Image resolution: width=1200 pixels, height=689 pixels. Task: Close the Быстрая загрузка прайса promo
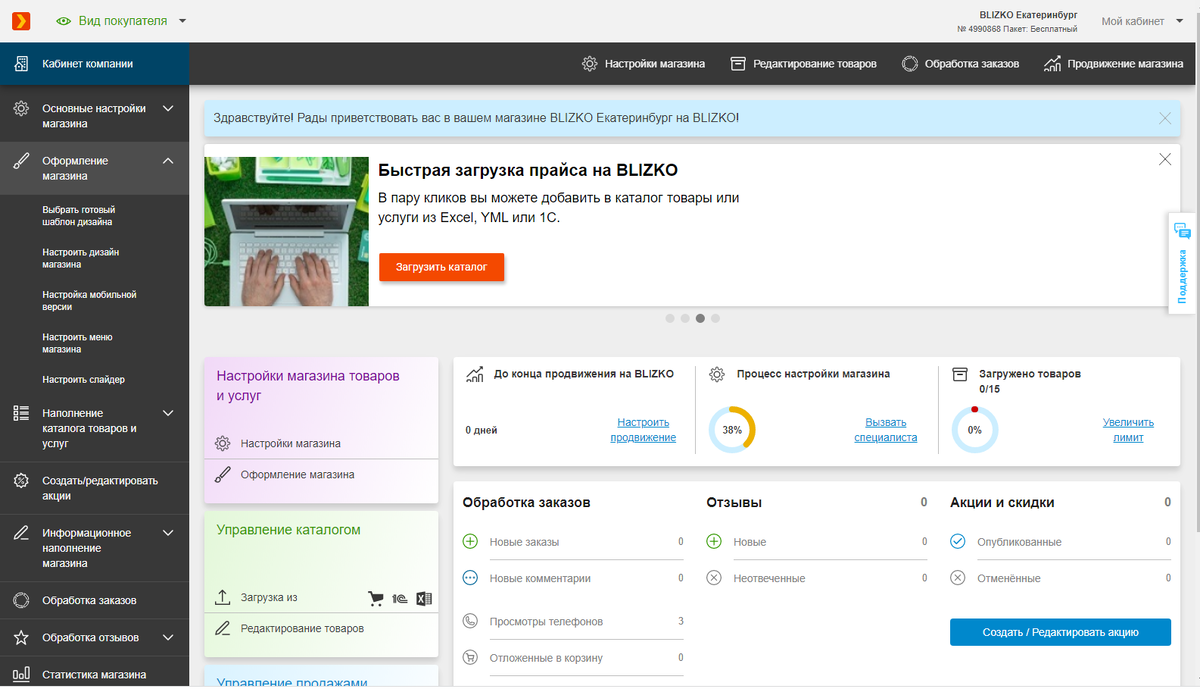point(1165,159)
